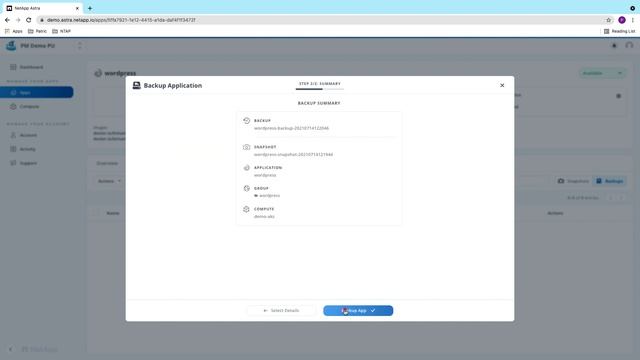Open the Reading List
This screenshot has height=360, width=640.
click(x=620, y=31)
